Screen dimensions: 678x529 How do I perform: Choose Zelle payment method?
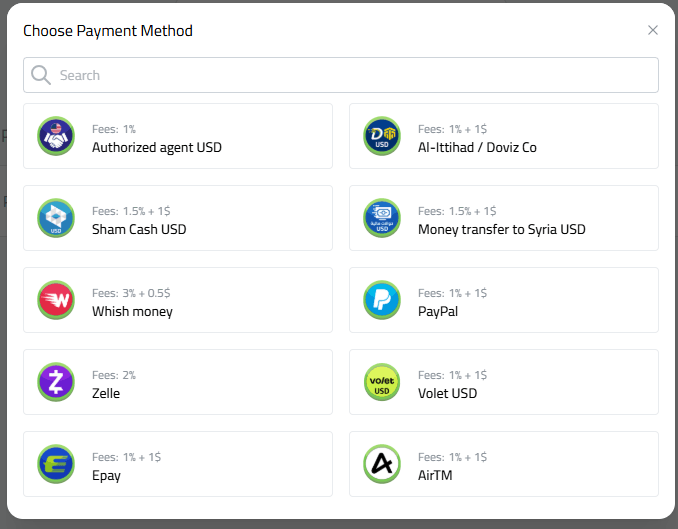point(178,382)
